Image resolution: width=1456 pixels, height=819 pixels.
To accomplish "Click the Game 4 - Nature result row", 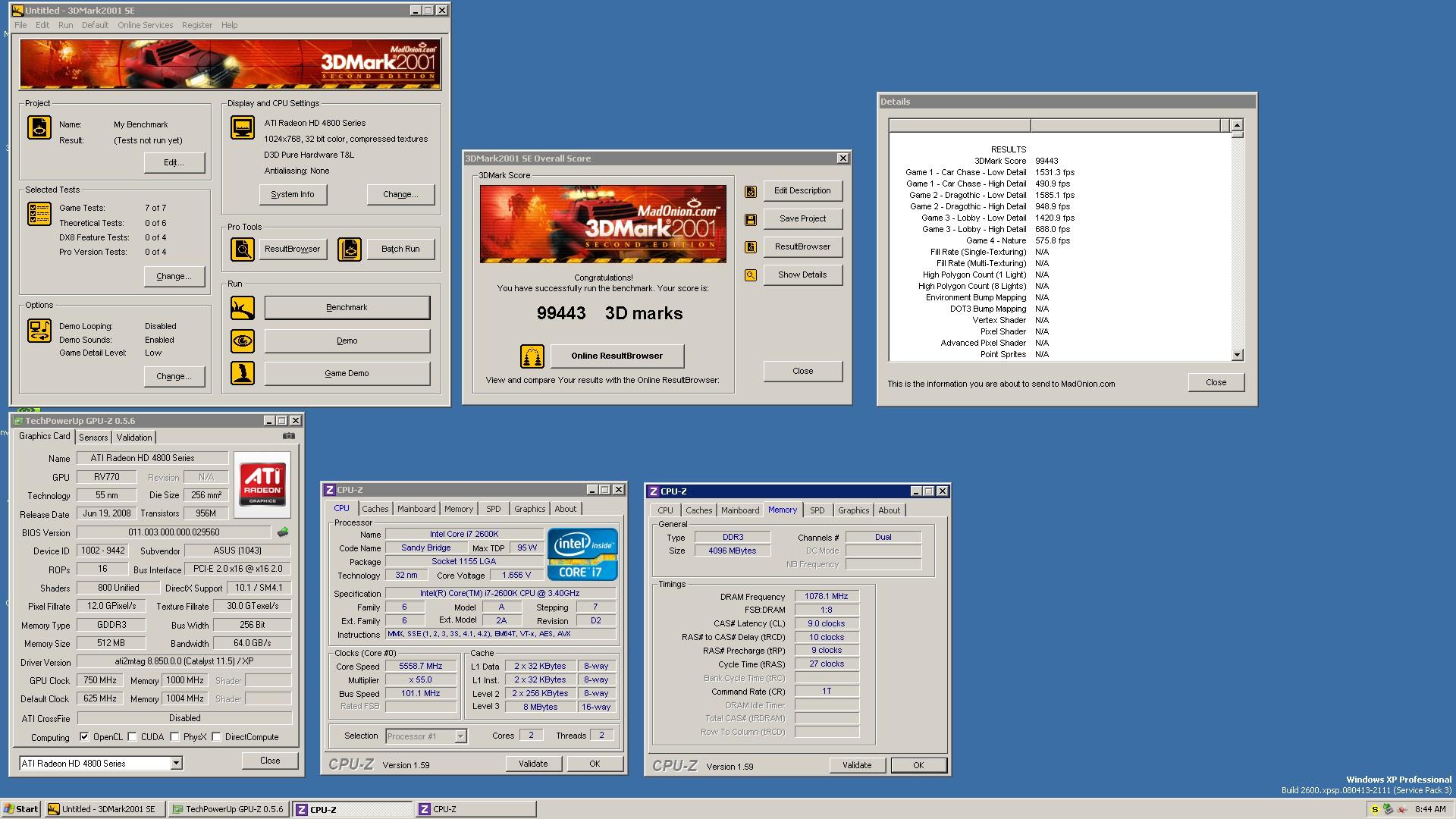I will (1062, 240).
